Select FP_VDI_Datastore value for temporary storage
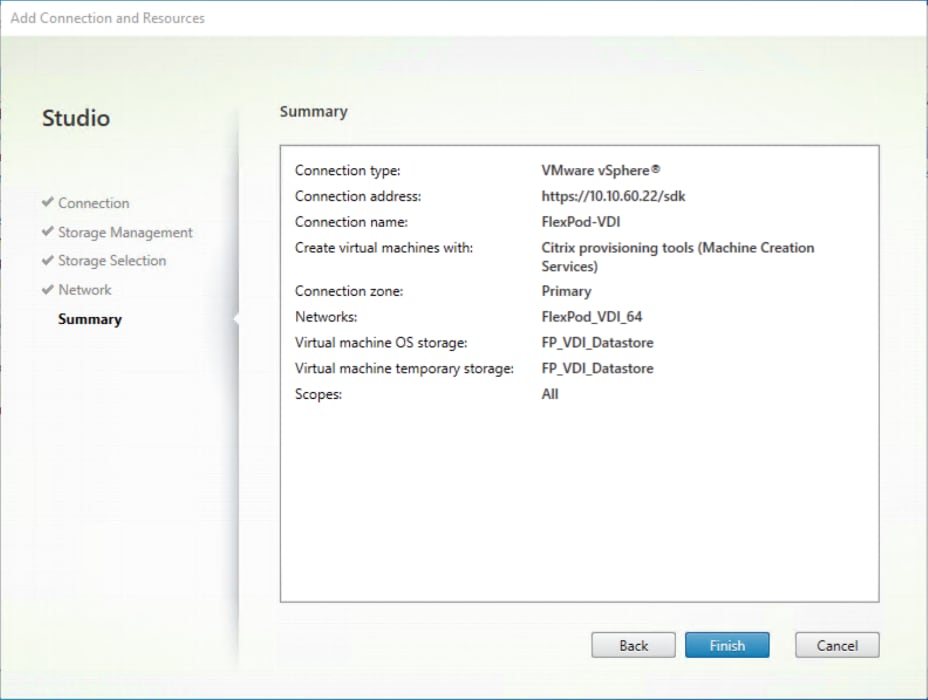Image resolution: width=928 pixels, height=700 pixels. click(x=597, y=369)
